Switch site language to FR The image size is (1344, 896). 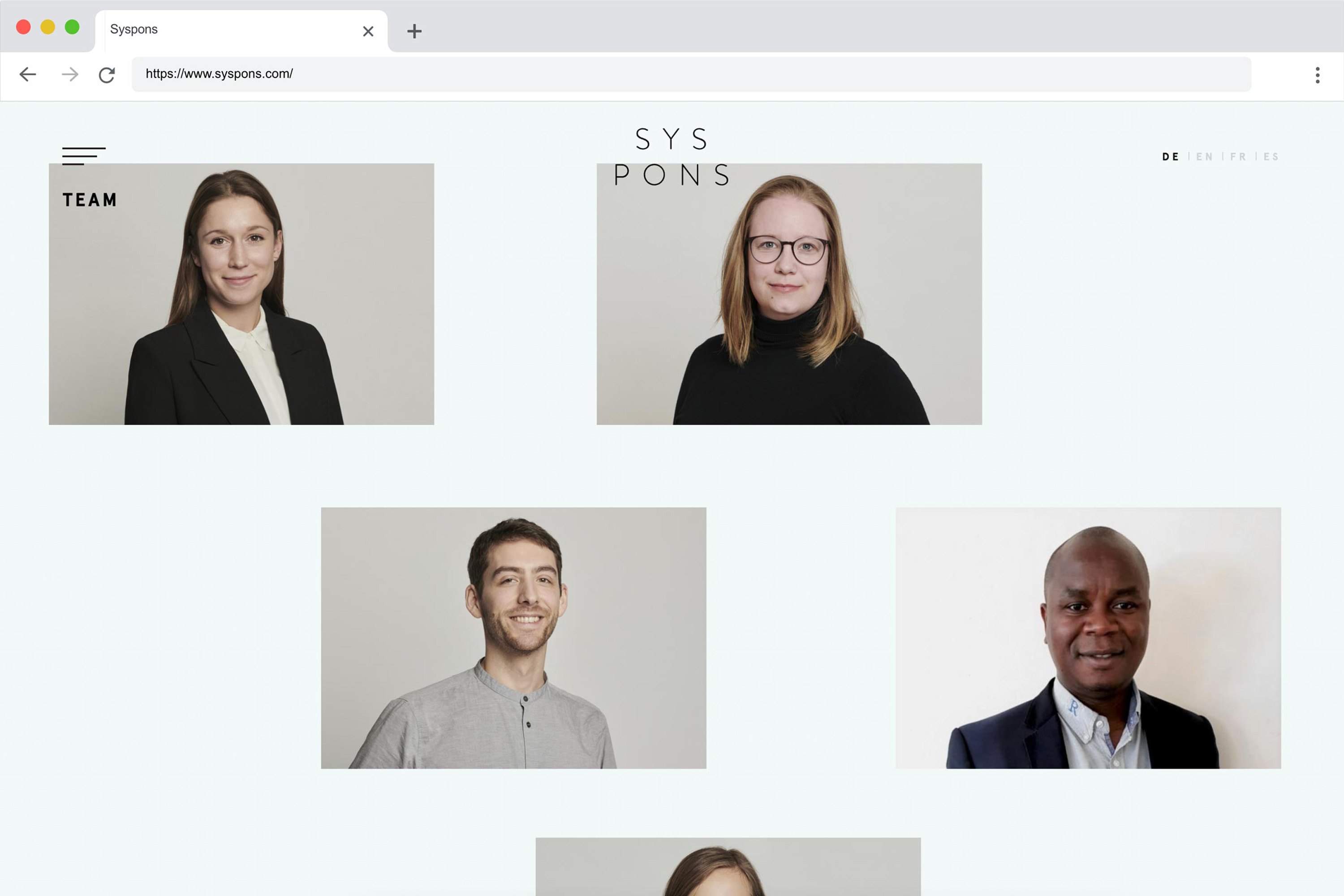[x=1238, y=156]
